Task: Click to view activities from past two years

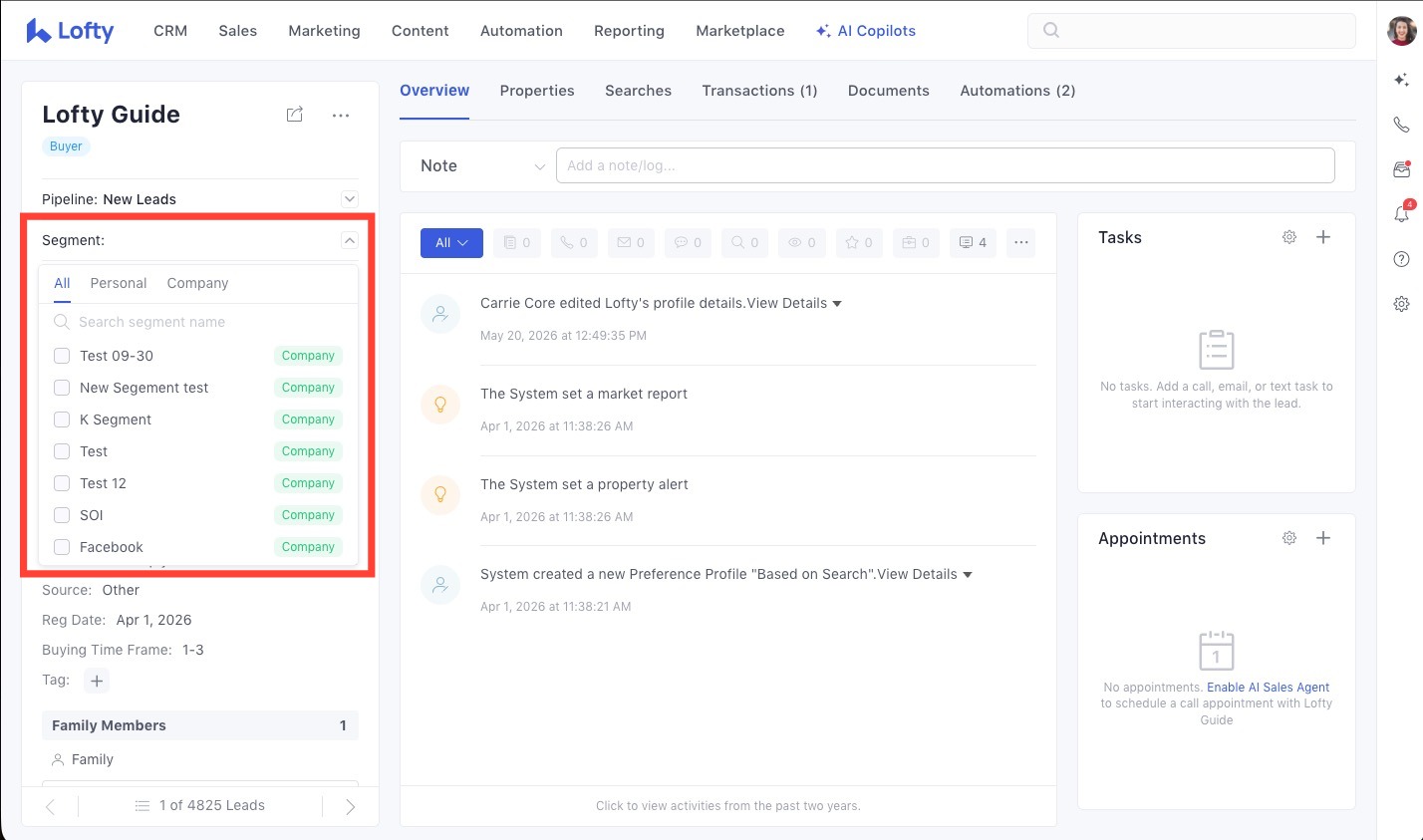Action: (x=727, y=806)
